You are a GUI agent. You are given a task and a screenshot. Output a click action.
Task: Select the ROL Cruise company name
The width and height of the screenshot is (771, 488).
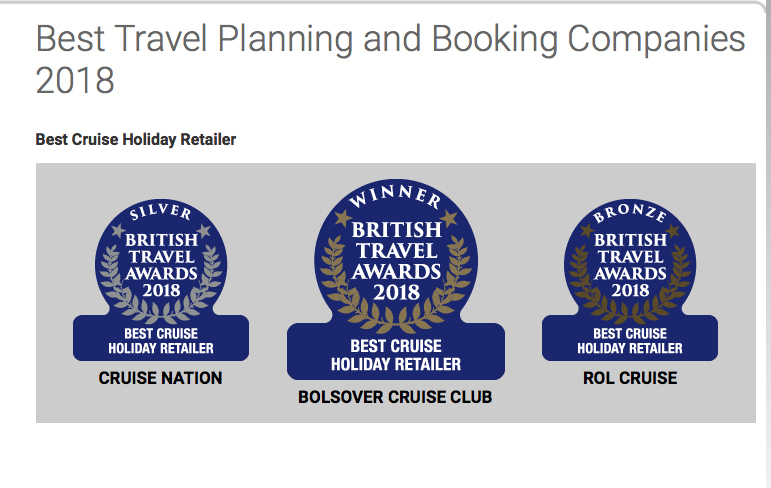[x=629, y=379]
